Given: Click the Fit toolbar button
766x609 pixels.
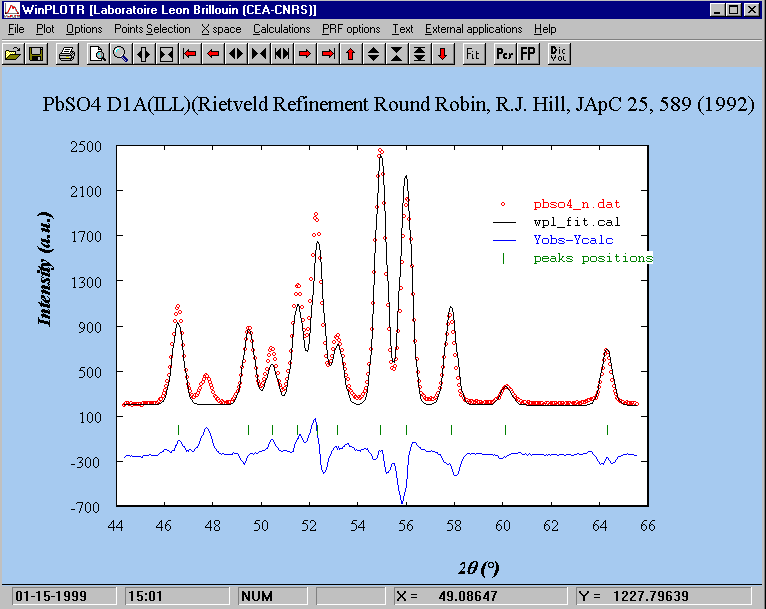Looking at the screenshot, I should pos(473,53).
